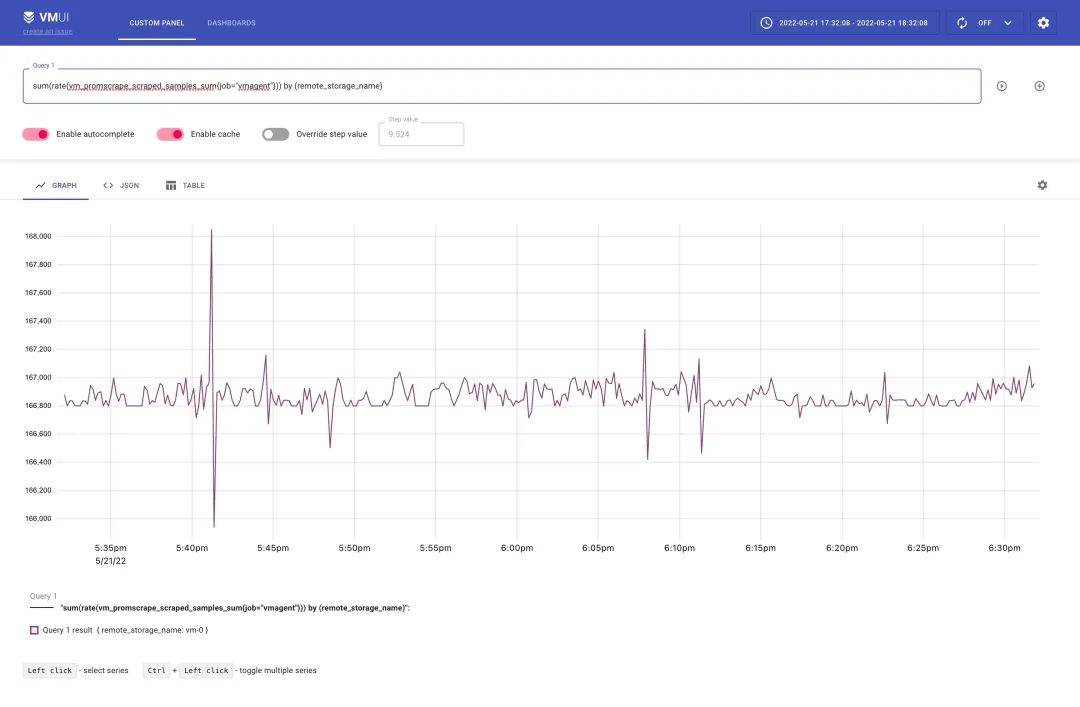
Task: Add a new query with the plus icon
Action: pos(1039,86)
